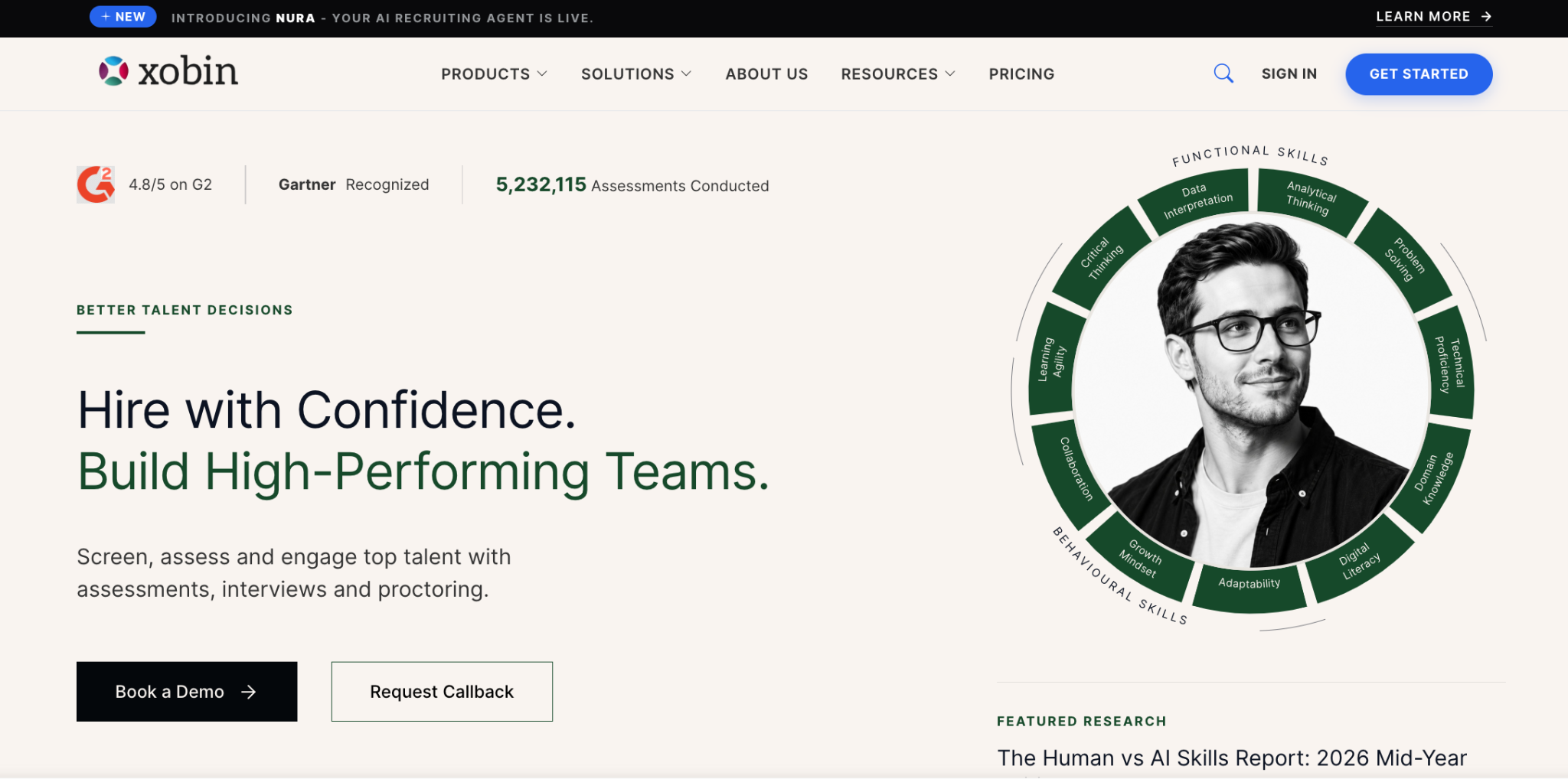
Task: Select the Problem Solving skill segment
Action: [x=1403, y=260]
